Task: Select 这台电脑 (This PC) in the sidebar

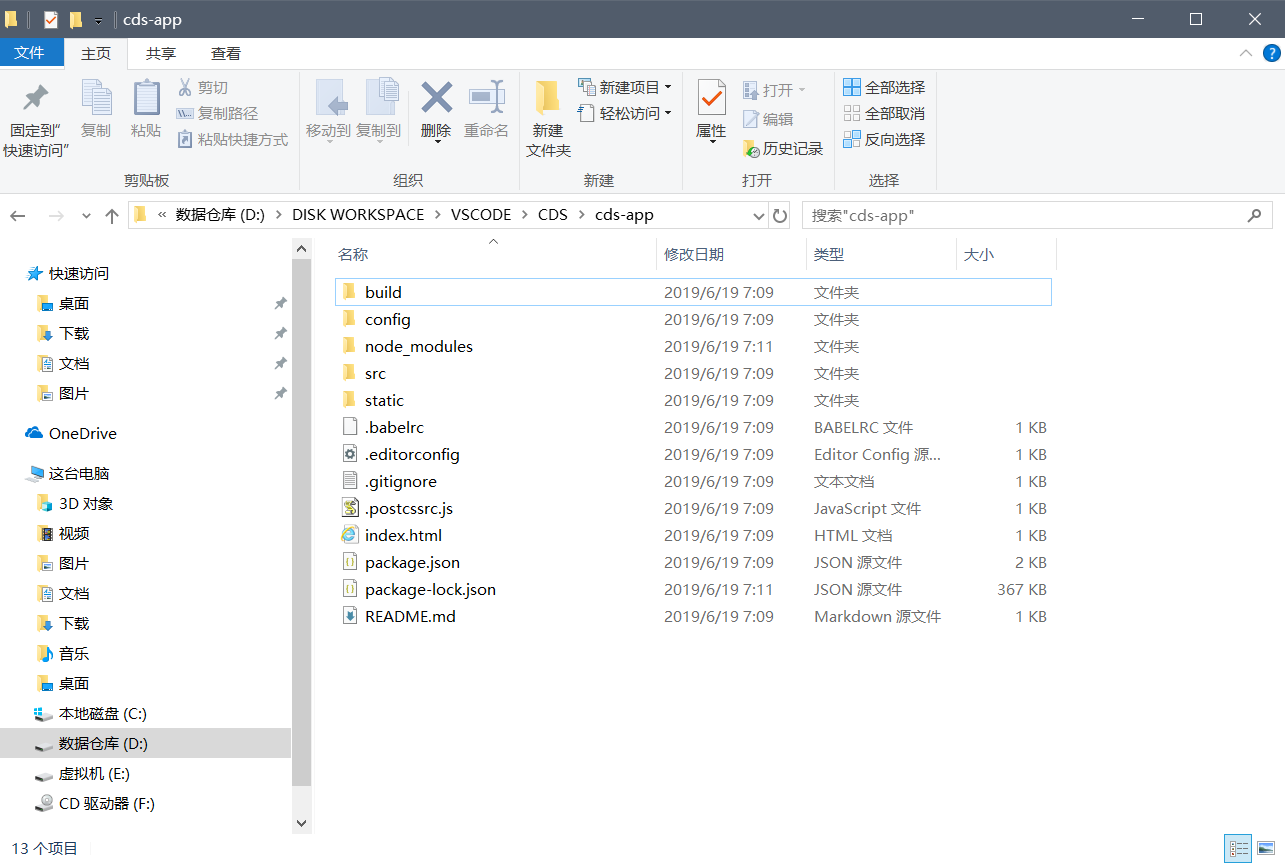Action: [79, 473]
